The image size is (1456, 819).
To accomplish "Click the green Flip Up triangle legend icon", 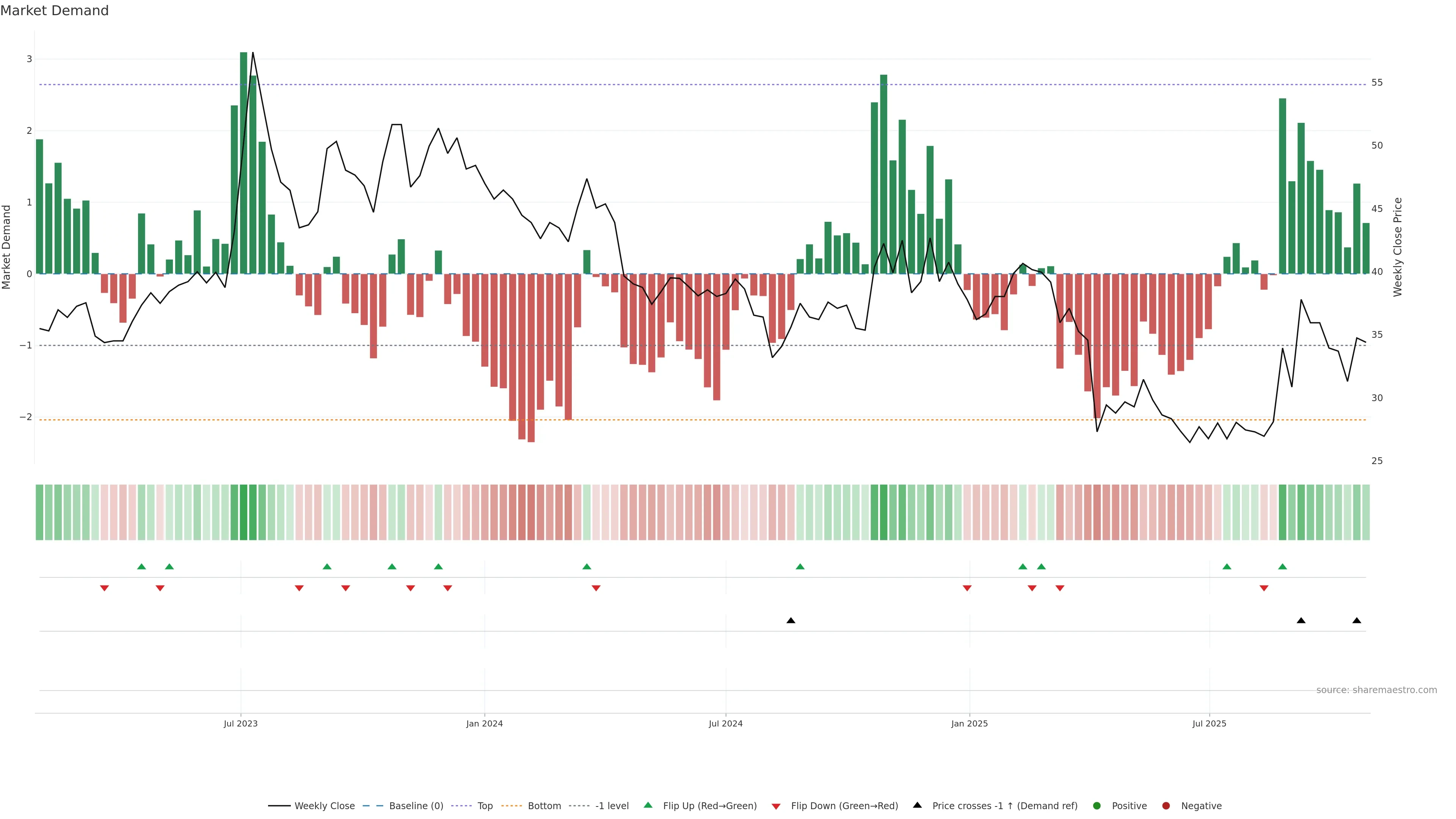I will 648,805.
